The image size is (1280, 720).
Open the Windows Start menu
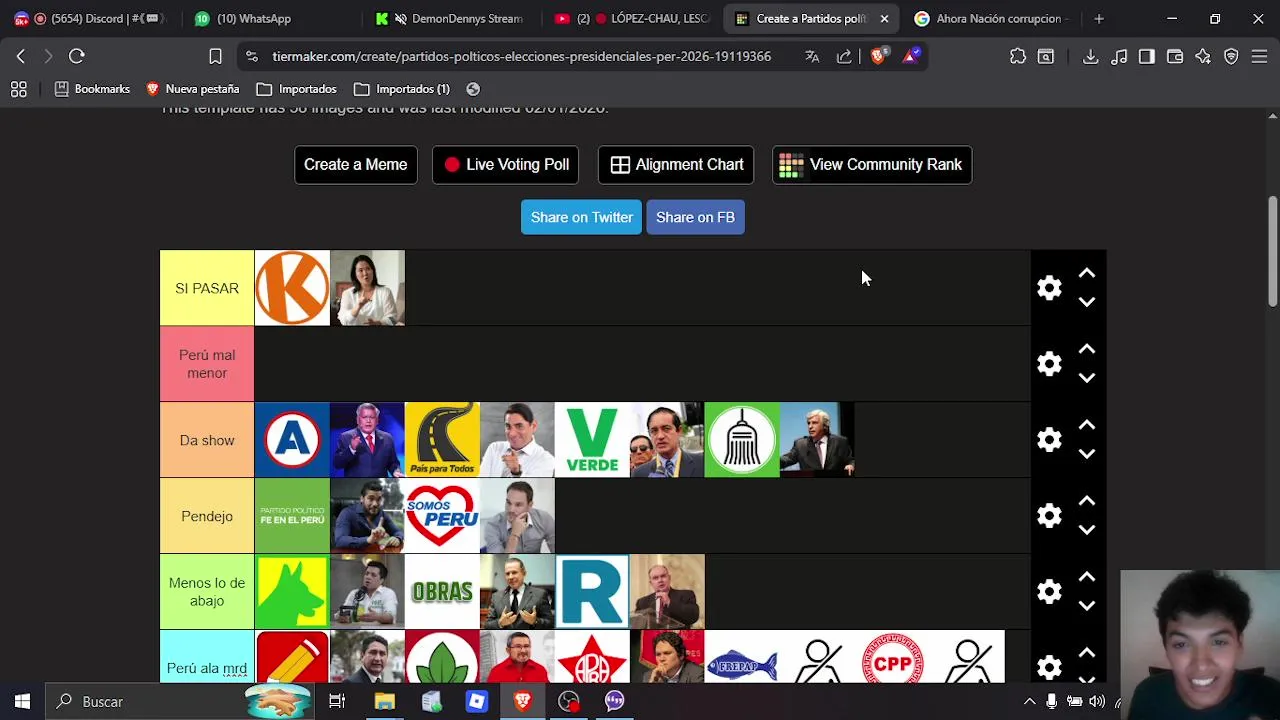tap(22, 701)
